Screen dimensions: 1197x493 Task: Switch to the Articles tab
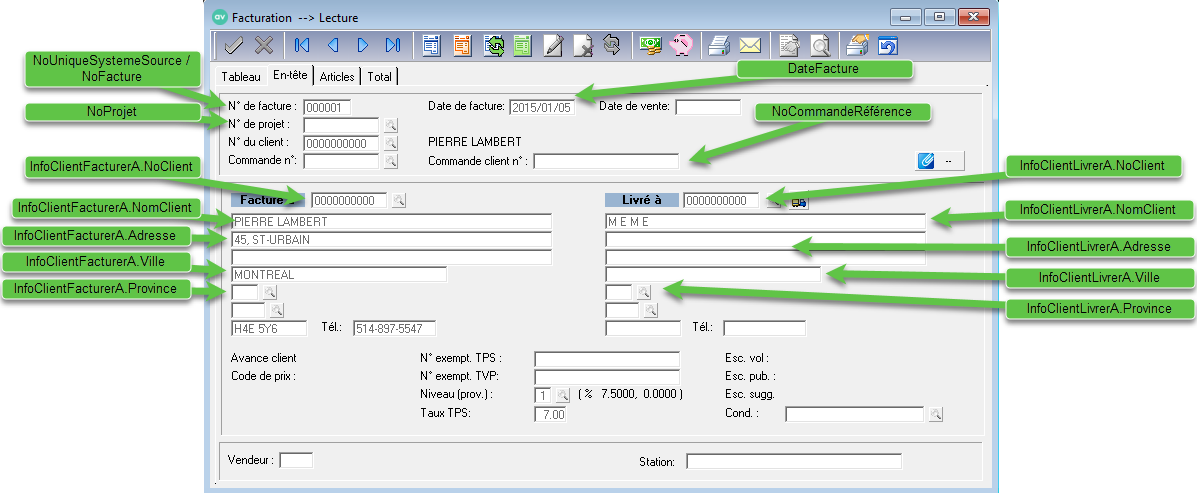337,76
